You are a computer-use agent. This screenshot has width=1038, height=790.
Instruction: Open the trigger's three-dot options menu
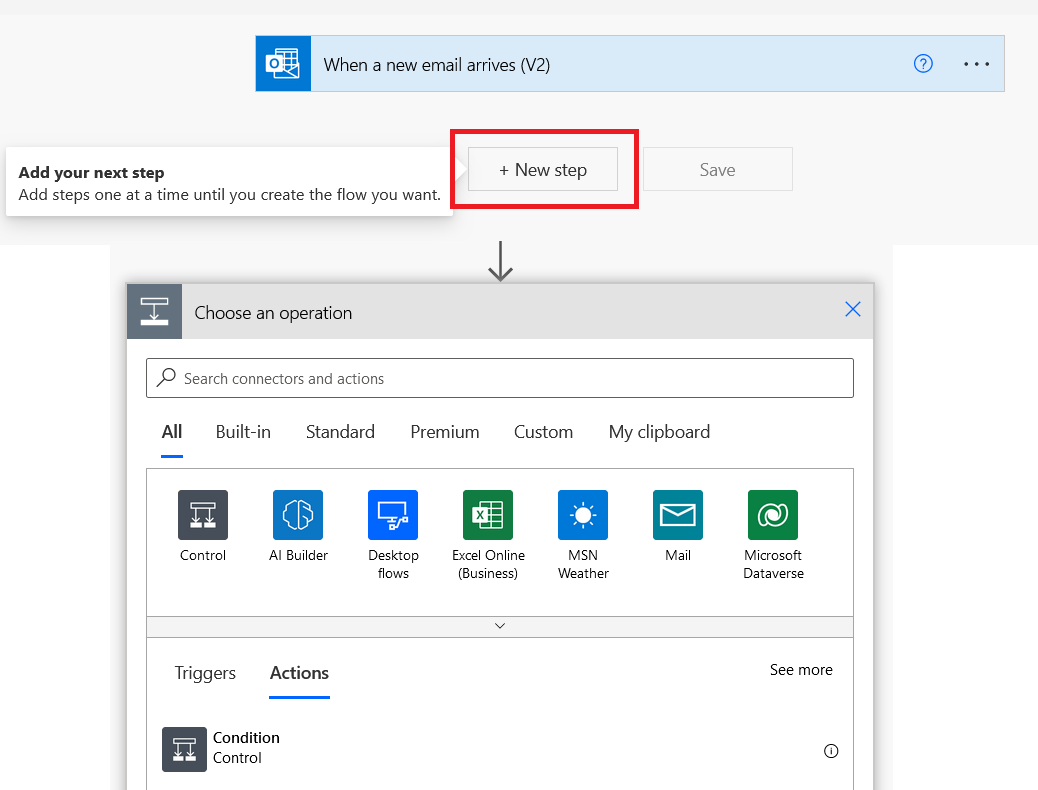976,64
